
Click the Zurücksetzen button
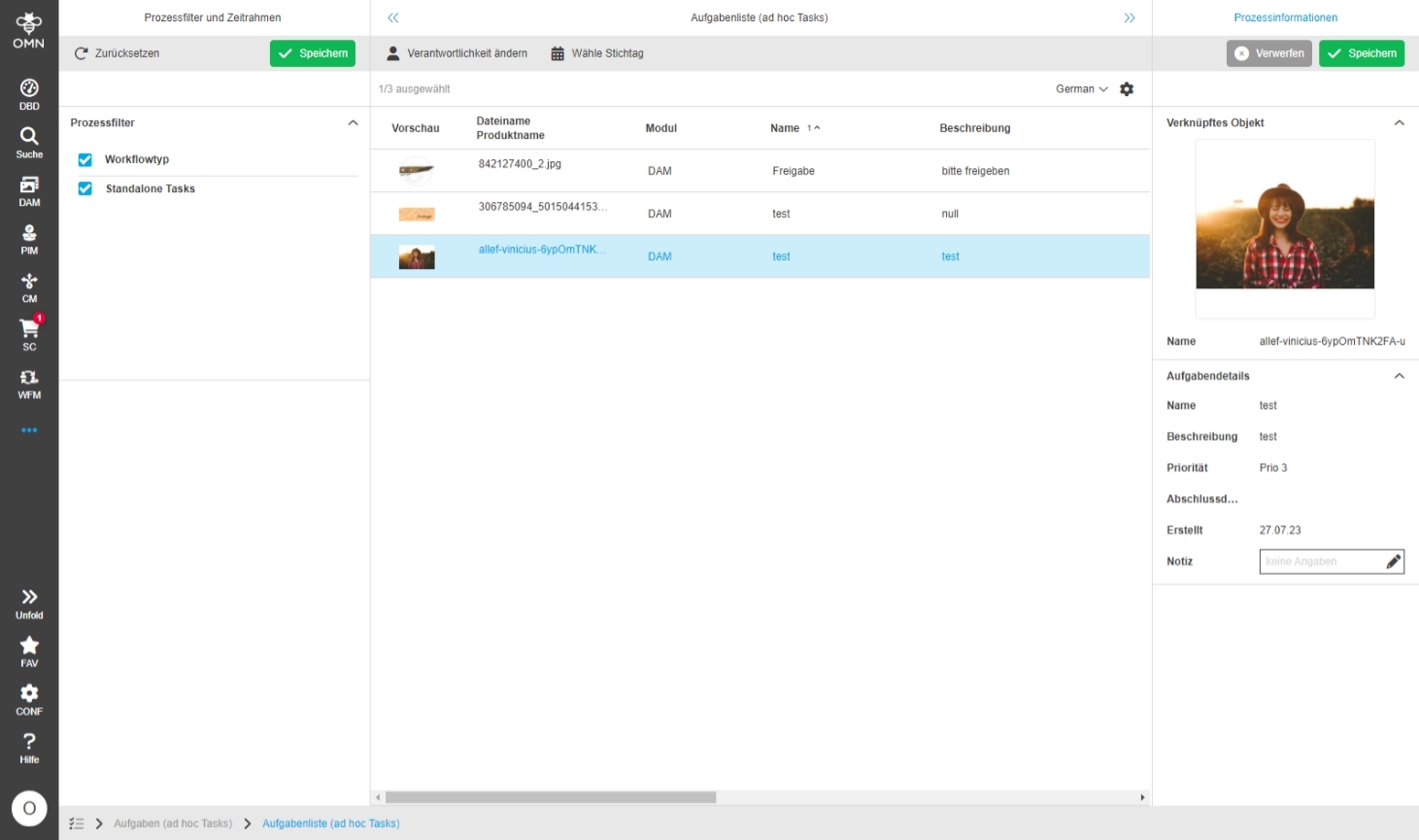tap(118, 53)
